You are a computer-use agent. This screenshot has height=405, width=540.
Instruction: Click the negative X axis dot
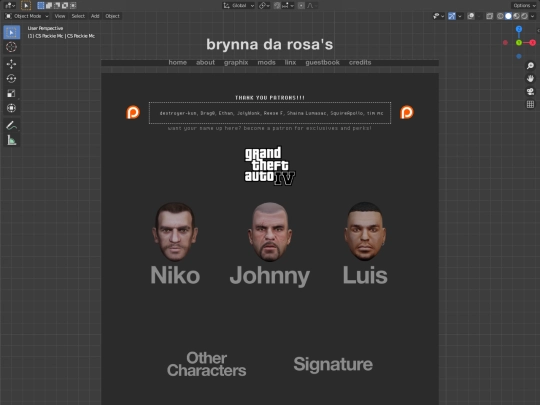pyautogui.click(x=505, y=42)
